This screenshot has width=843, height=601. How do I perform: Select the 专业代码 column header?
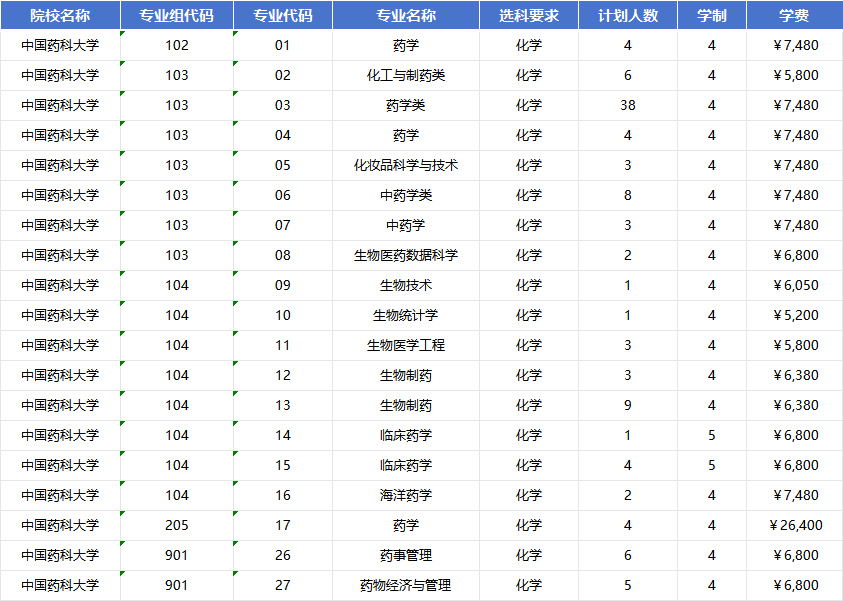[x=283, y=15]
